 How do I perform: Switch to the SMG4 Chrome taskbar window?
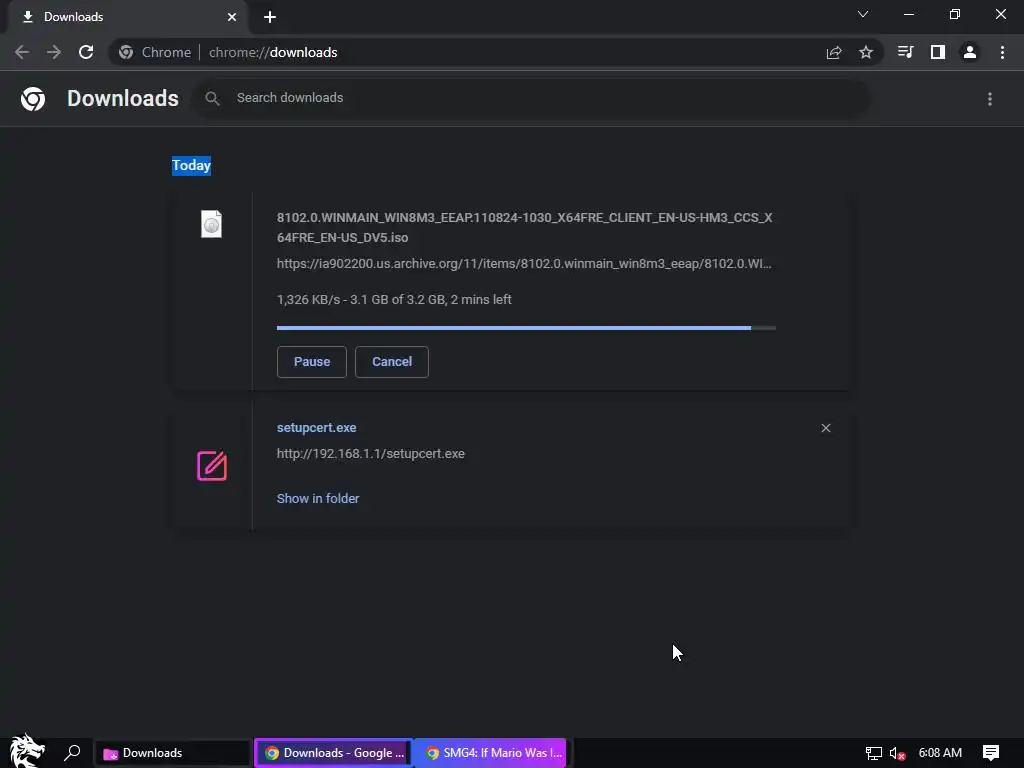(x=492, y=753)
